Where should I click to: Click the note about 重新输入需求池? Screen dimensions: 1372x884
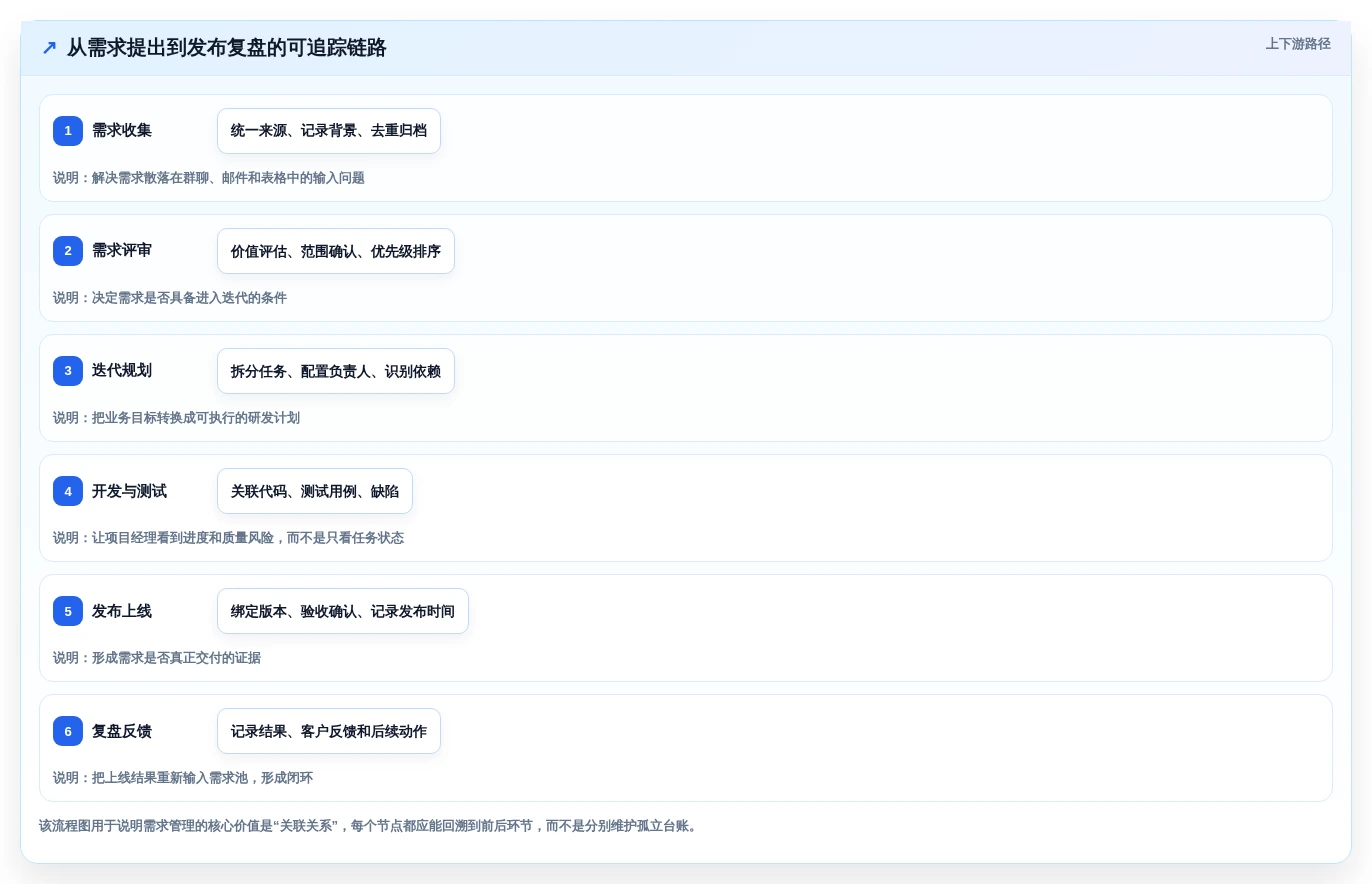(183, 778)
